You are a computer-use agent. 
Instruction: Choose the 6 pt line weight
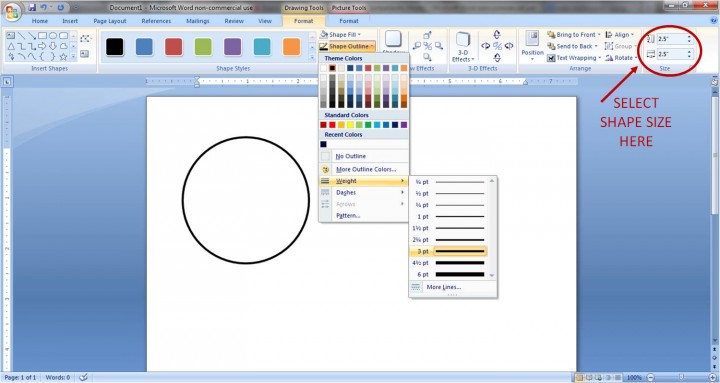click(x=449, y=274)
